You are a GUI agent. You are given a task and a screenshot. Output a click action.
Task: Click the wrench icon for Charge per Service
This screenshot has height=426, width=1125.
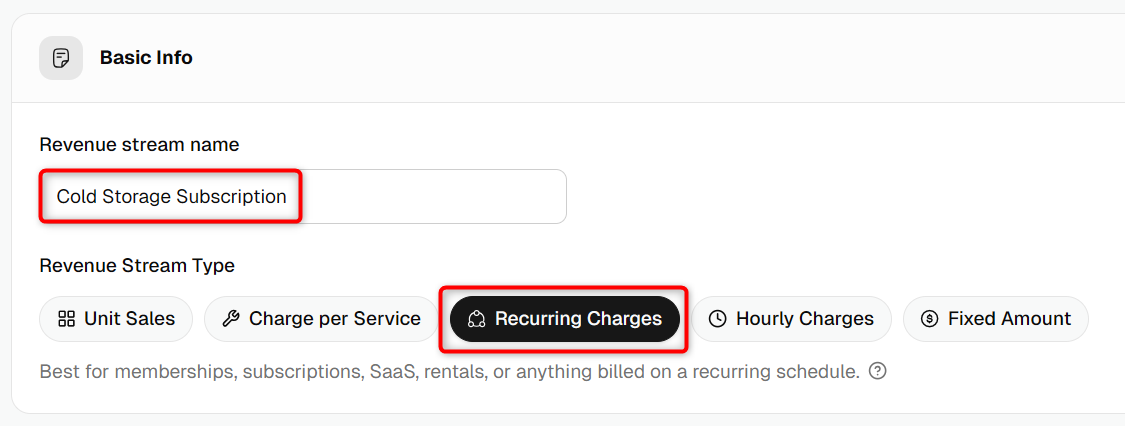[231, 319]
